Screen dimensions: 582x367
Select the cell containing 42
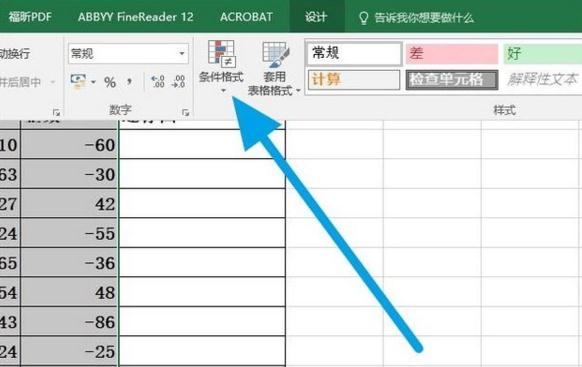[69, 204]
